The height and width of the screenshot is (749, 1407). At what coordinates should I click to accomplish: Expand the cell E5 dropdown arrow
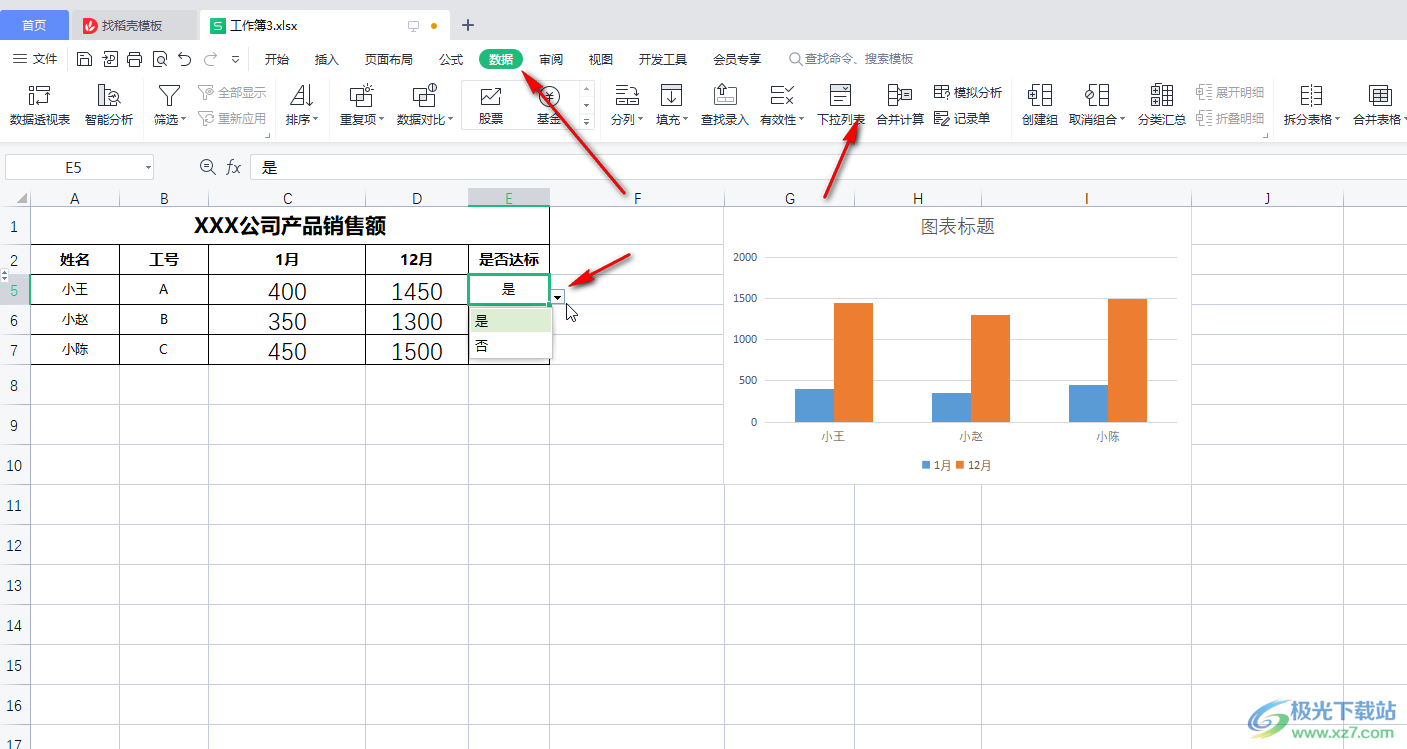coord(558,295)
